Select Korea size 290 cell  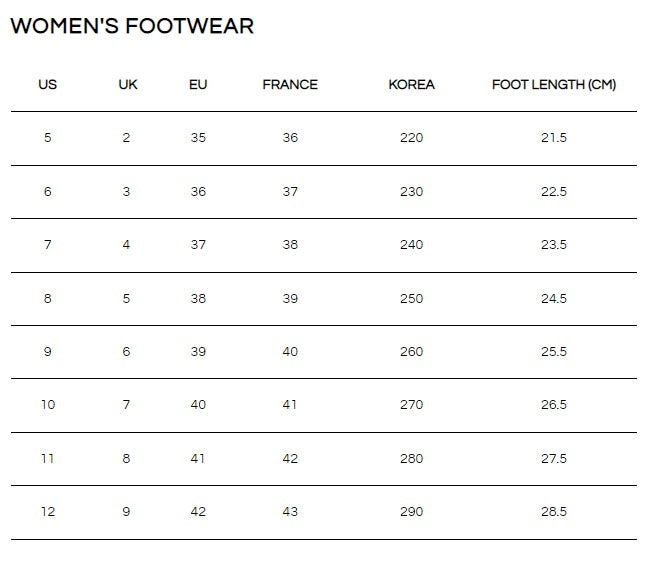(412, 512)
